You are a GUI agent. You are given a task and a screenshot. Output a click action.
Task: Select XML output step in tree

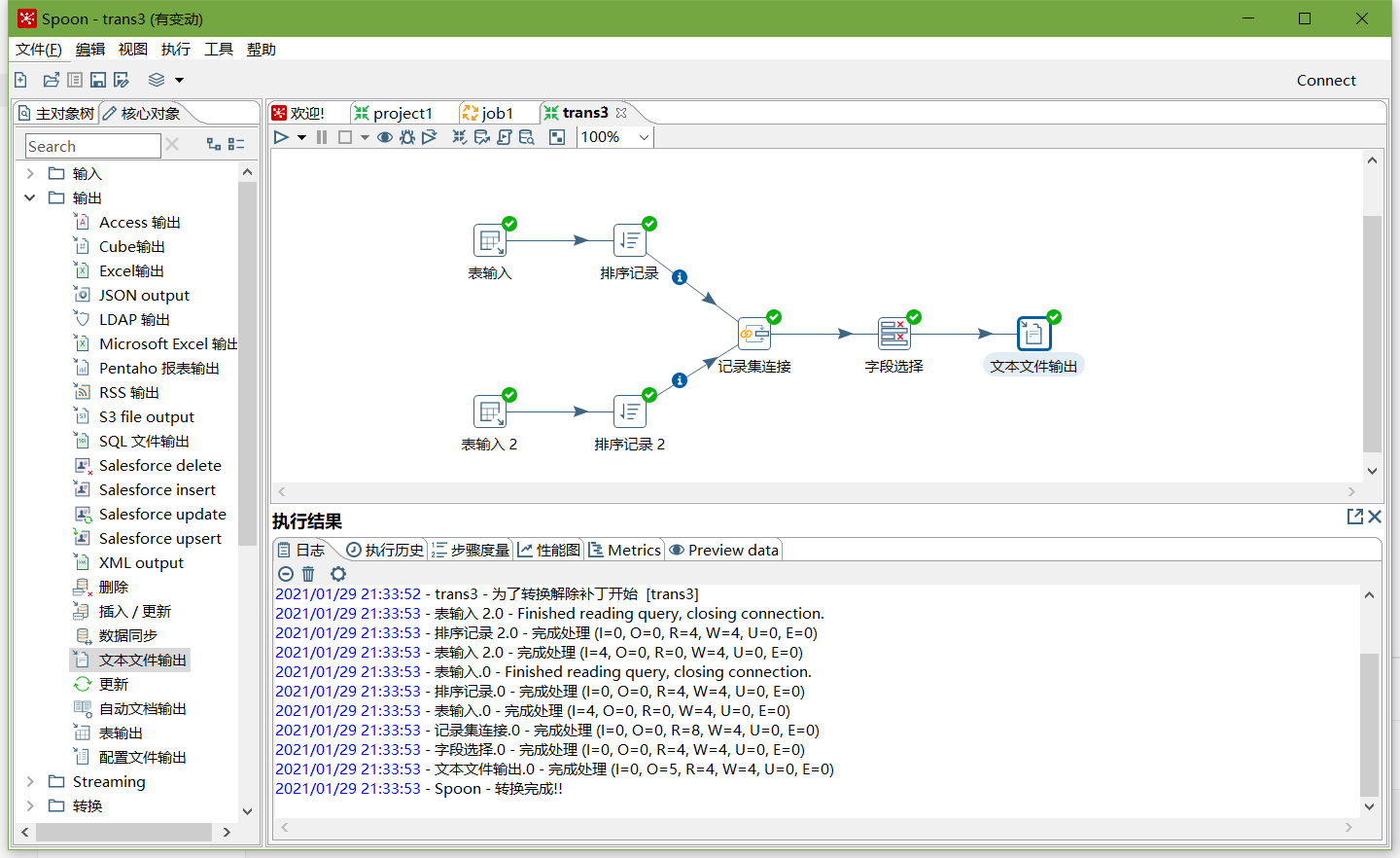tap(141, 563)
